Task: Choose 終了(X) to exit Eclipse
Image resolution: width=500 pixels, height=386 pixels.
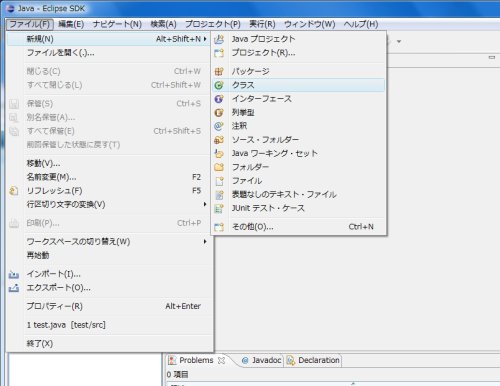Action: coord(110,343)
